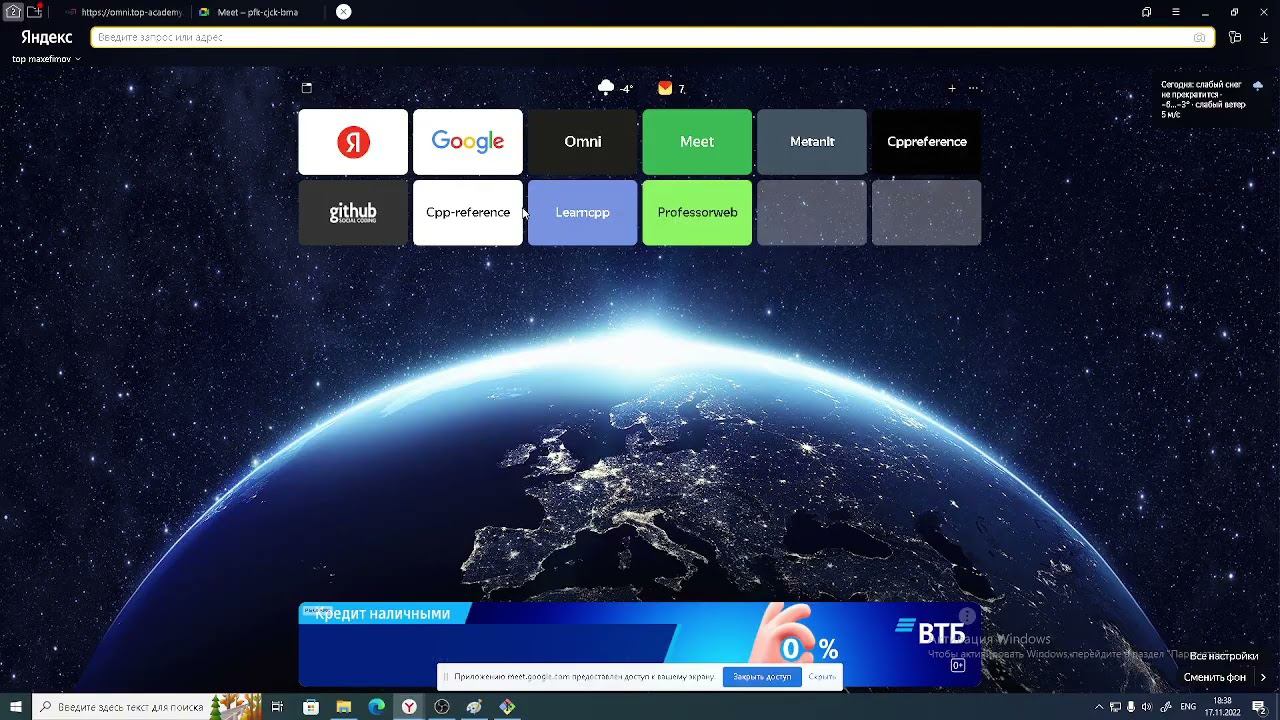Open Task View in the taskbar

[278, 707]
